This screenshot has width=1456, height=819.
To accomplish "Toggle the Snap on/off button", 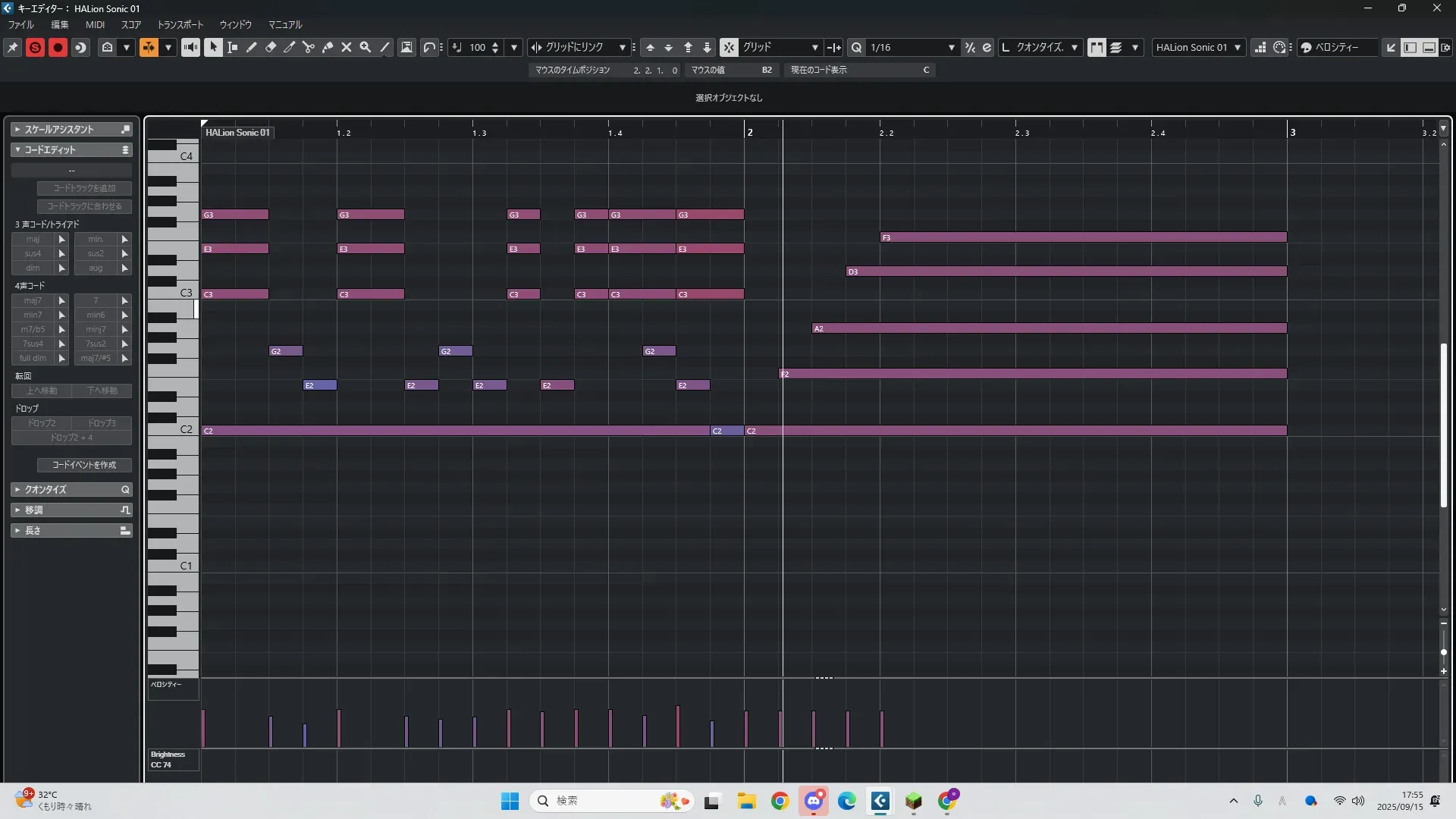I will click(728, 47).
